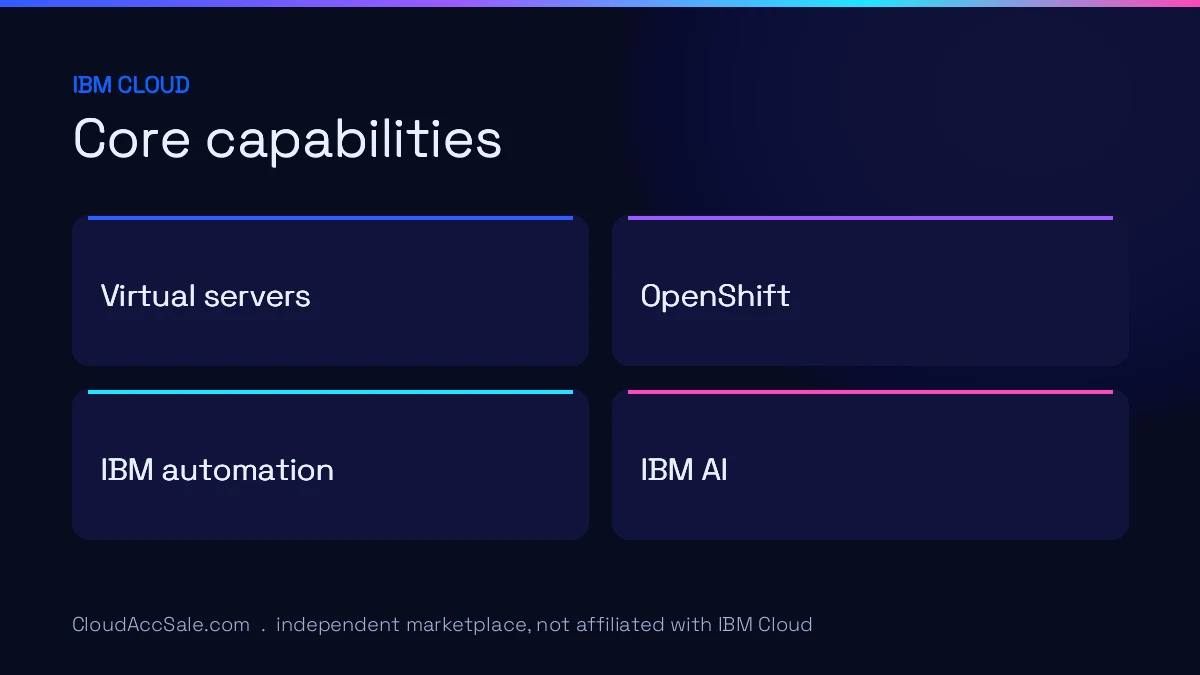Click the IBM AI card
The image size is (1200, 675).
pos(870,465)
